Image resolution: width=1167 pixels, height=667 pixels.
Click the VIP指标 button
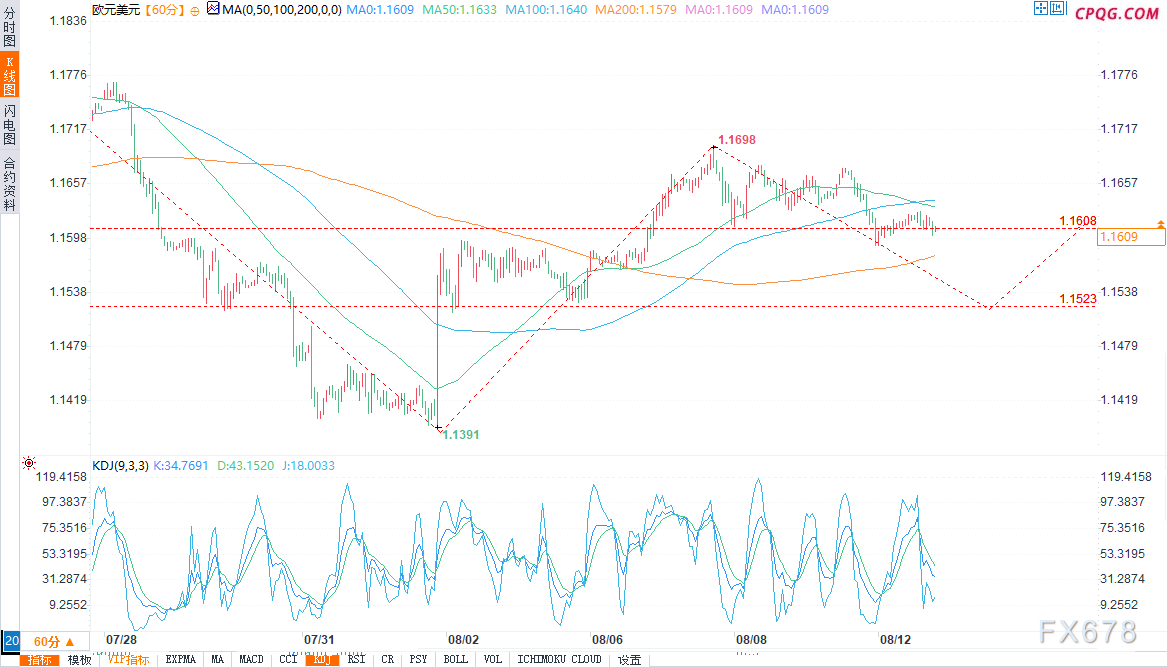(x=128, y=660)
